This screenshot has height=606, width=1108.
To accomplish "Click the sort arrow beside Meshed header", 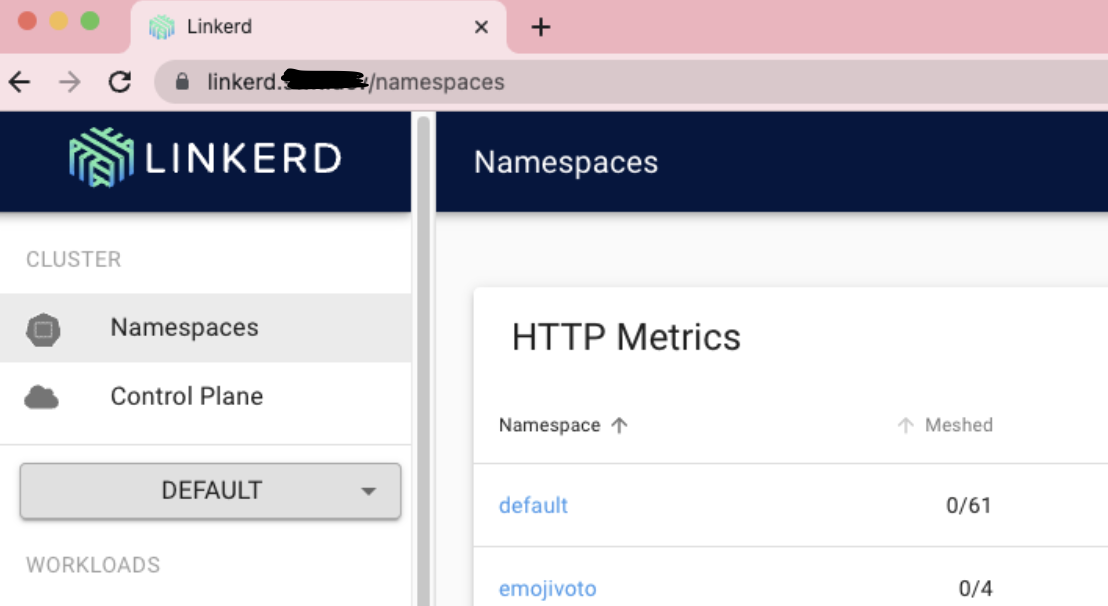I will point(905,425).
